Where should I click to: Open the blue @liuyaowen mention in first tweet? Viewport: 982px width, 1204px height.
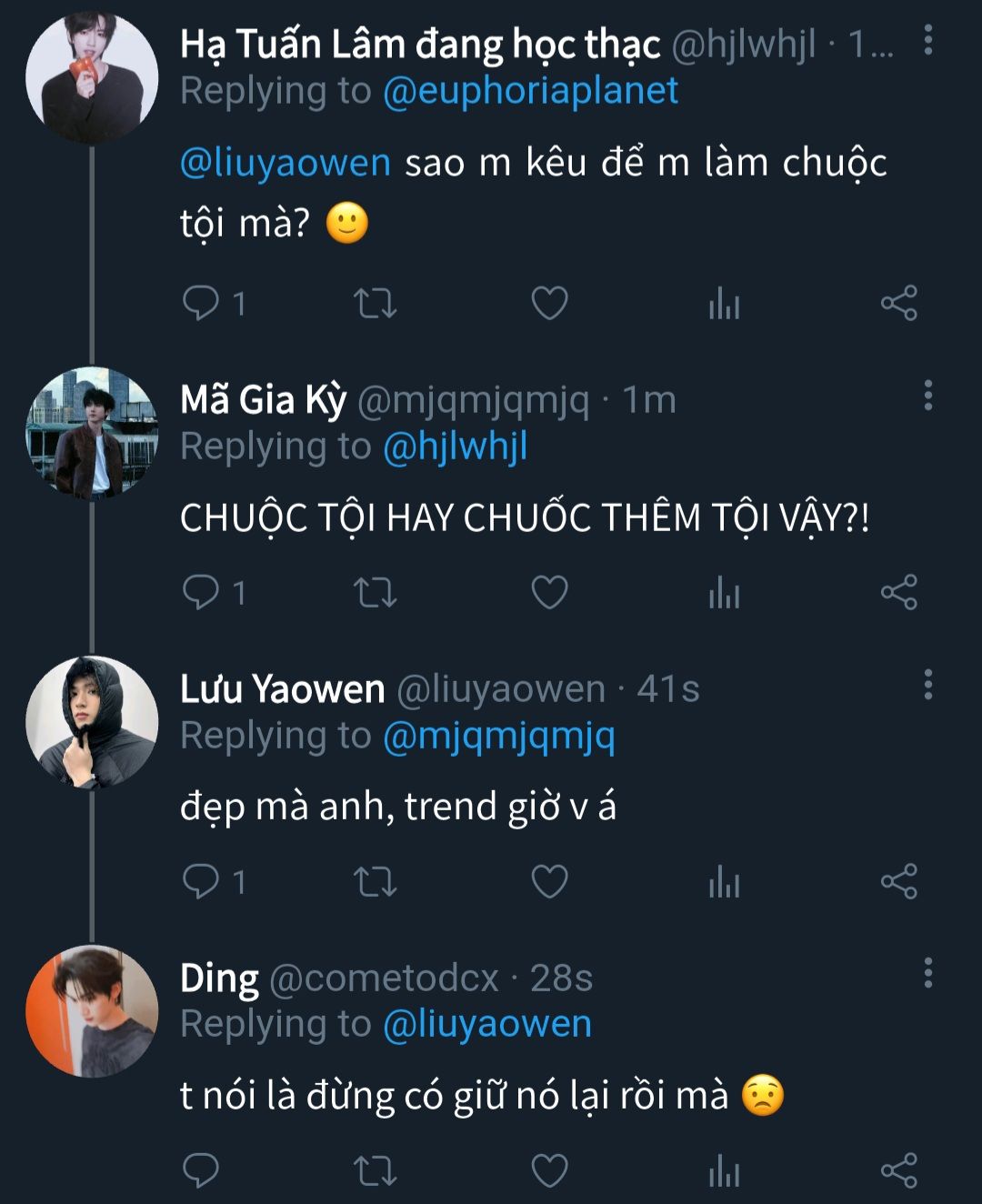click(286, 163)
